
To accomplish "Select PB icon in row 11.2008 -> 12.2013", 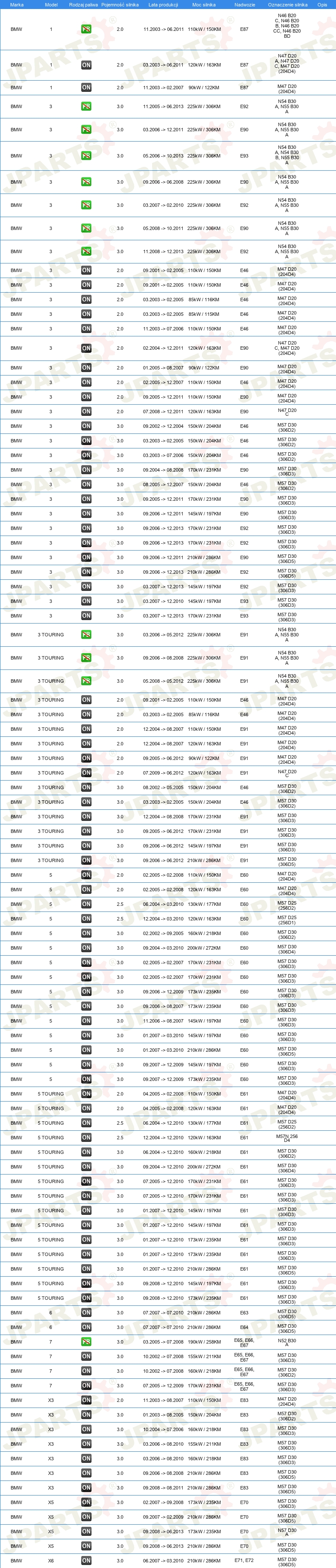I will [86, 251].
